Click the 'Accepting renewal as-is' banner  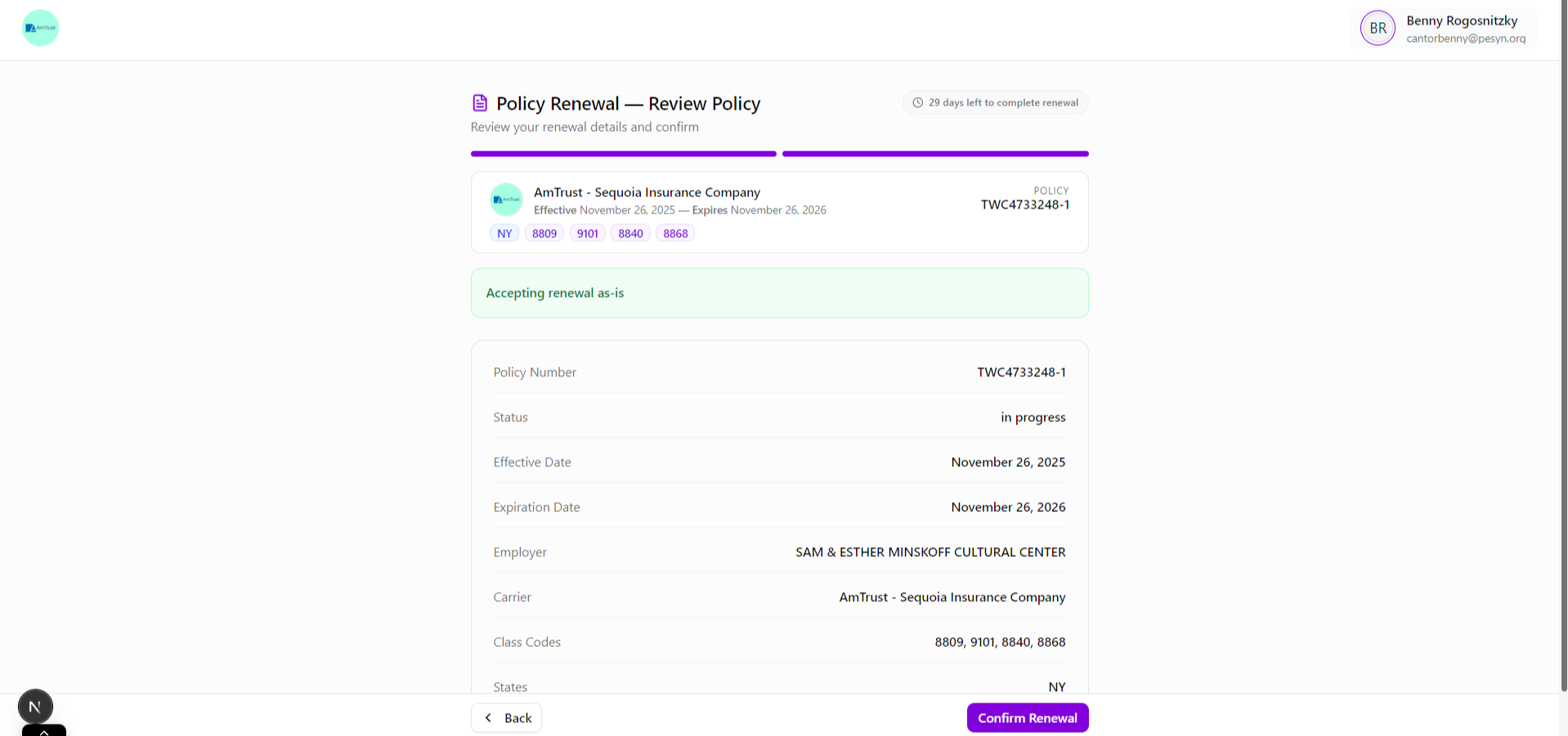coord(779,292)
